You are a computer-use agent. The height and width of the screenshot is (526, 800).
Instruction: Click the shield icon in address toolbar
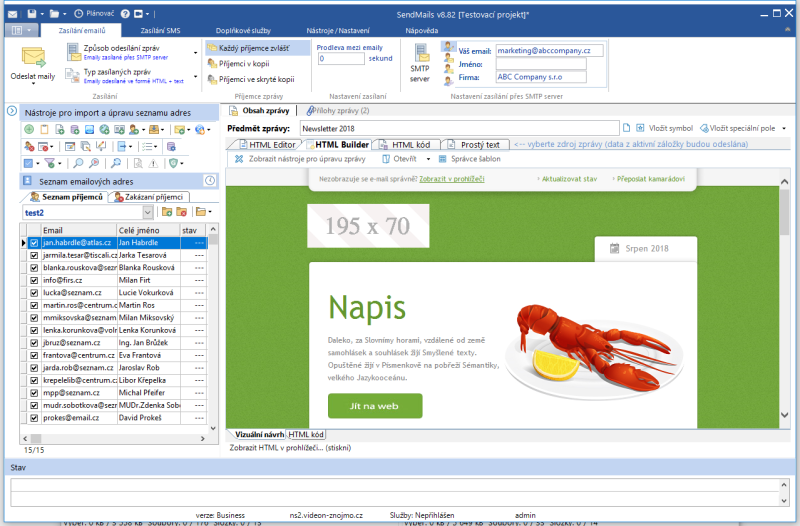pyautogui.click(x=174, y=162)
